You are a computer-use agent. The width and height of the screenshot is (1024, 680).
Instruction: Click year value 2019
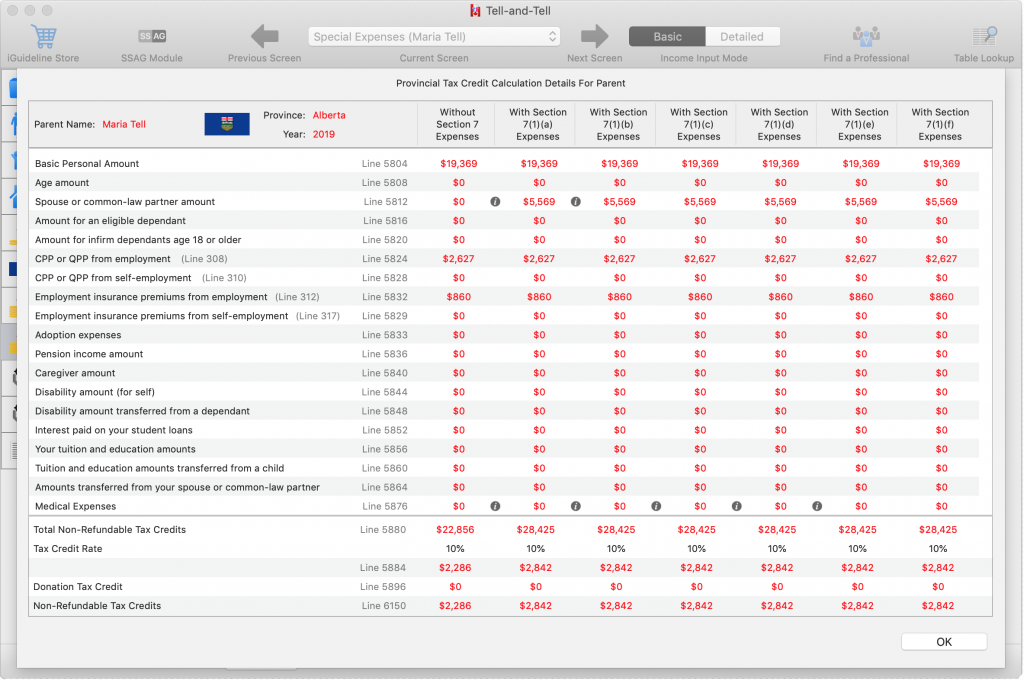(x=324, y=134)
